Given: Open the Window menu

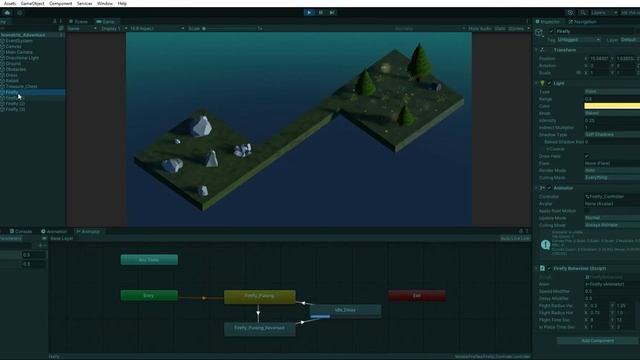Looking at the screenshot, I should pyautogui.click(x=105, y=3).
